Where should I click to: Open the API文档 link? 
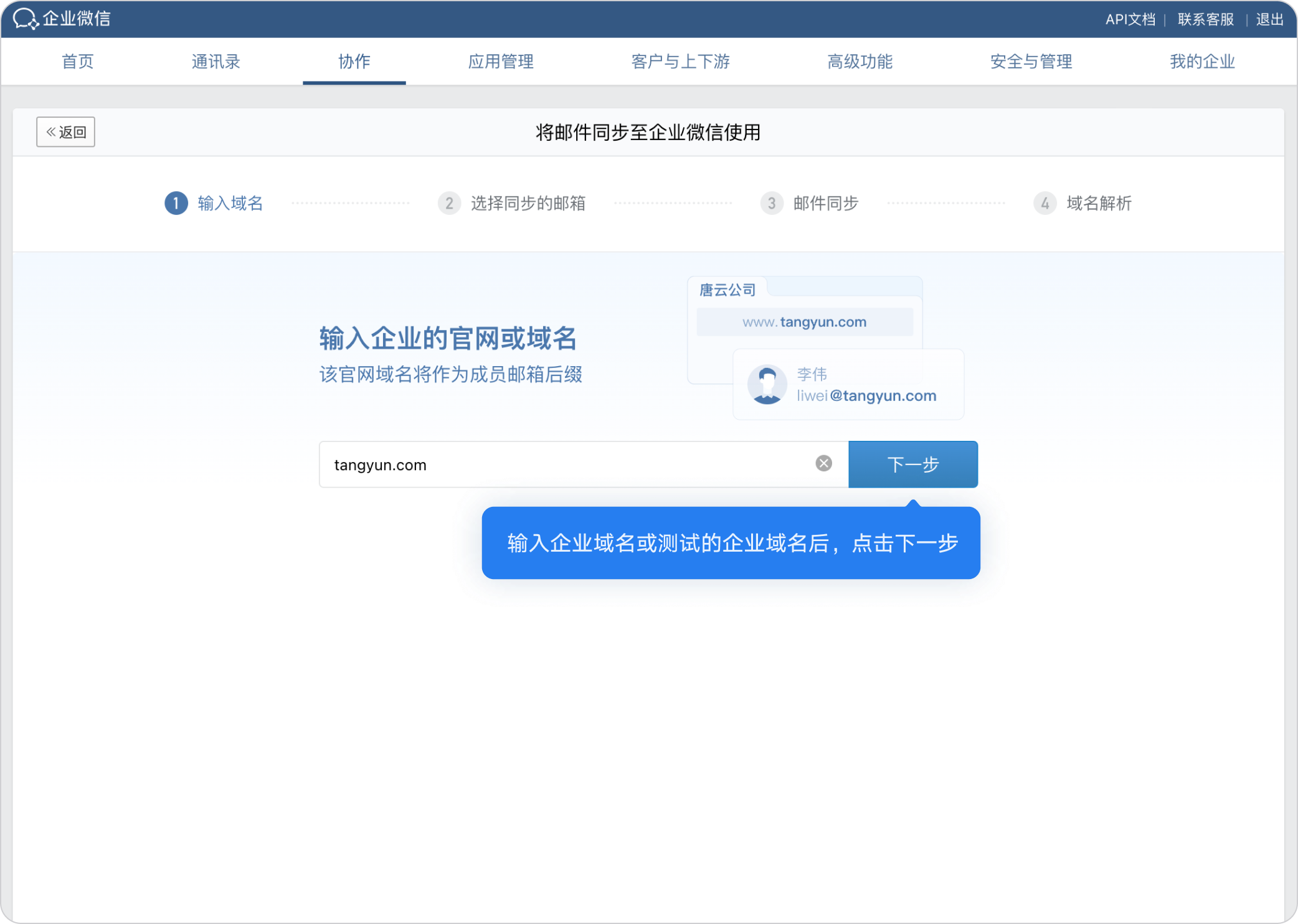click(x=1130, y=19)
